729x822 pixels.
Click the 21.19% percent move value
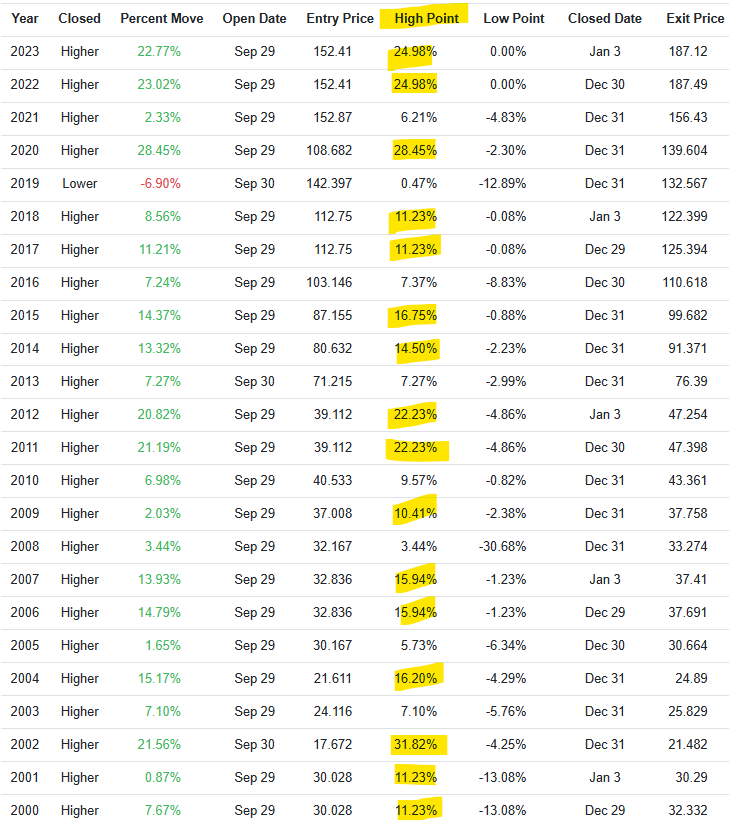pos(159,448)
